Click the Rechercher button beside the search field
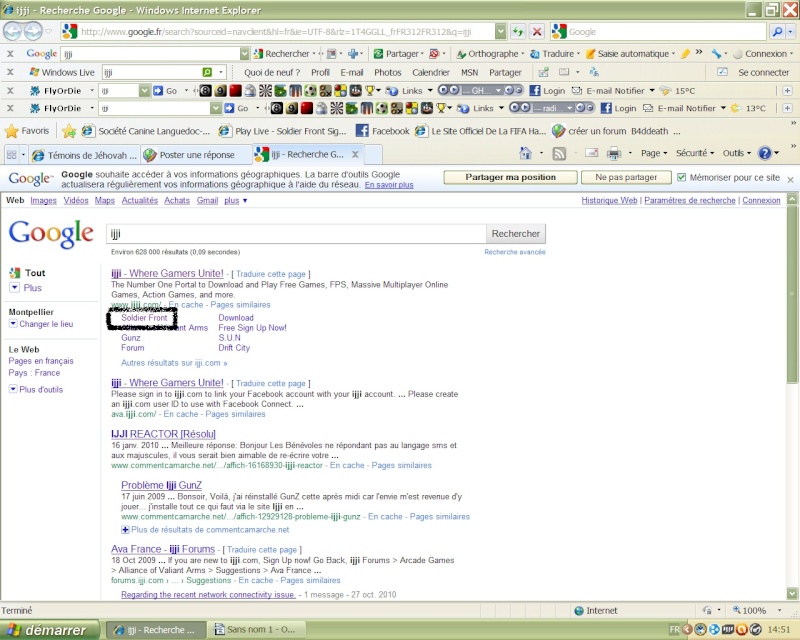 click(515, 234)
